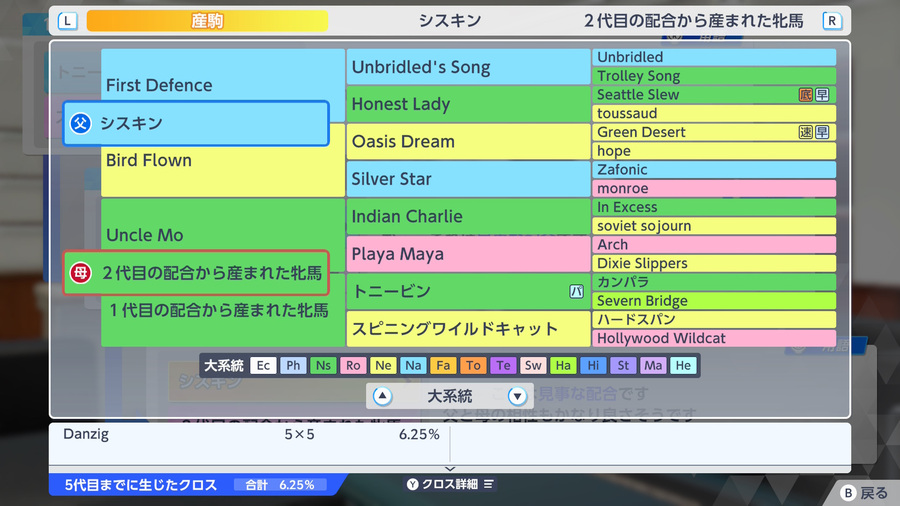Click down arrow of 大系統 selector
The height and width of the screenshot is (506, 900).
tap(517, 396)
